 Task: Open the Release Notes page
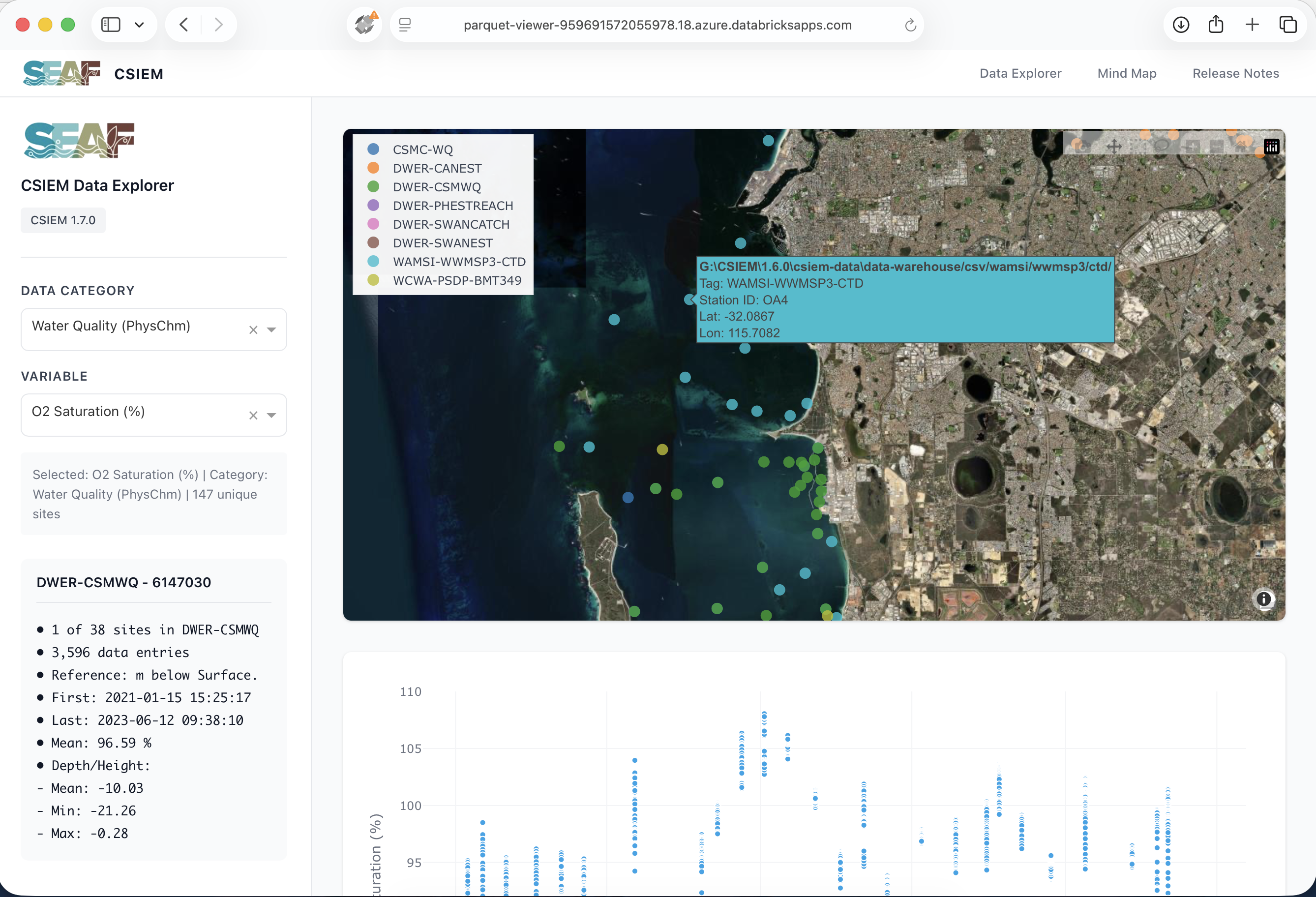1235,73
